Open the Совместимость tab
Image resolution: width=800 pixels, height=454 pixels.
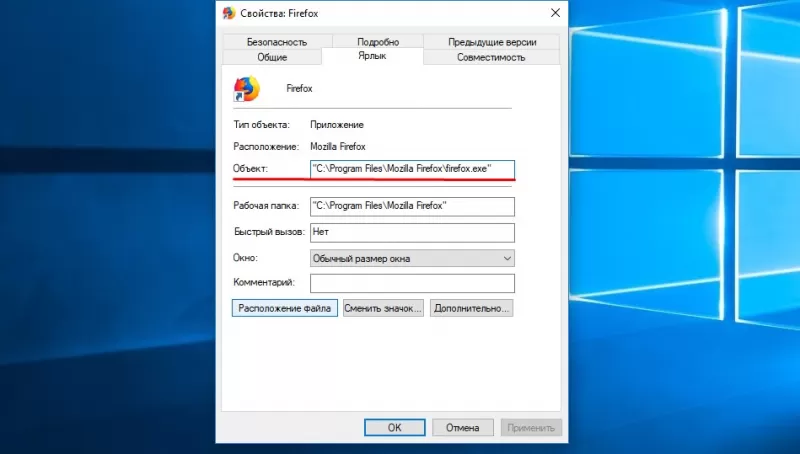491,57
